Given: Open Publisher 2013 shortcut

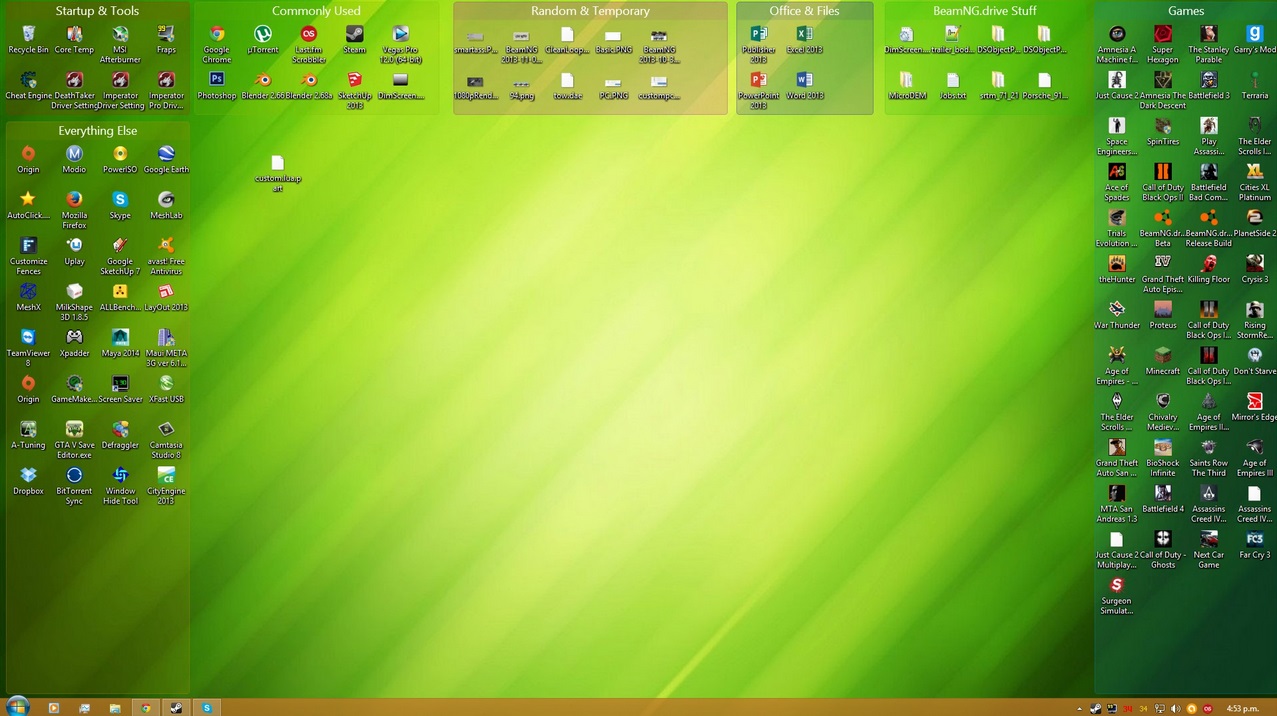Looking at the screenshot, I should (758, 45).
